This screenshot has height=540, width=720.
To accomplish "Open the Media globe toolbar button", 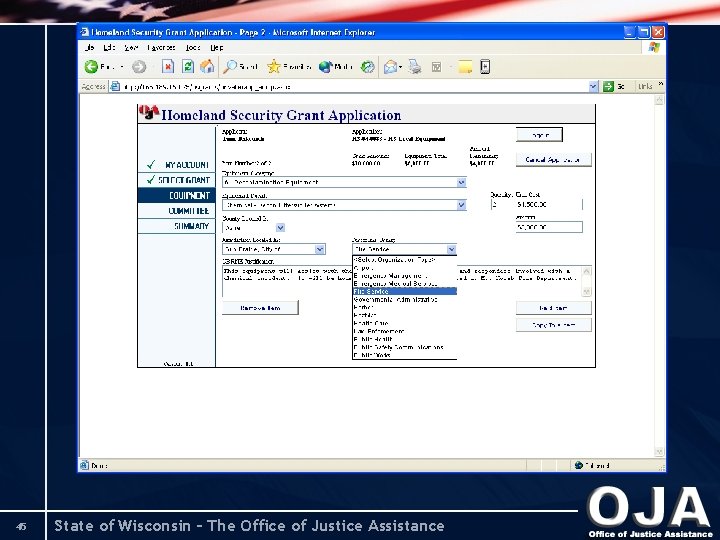I will tap(336, 67).
